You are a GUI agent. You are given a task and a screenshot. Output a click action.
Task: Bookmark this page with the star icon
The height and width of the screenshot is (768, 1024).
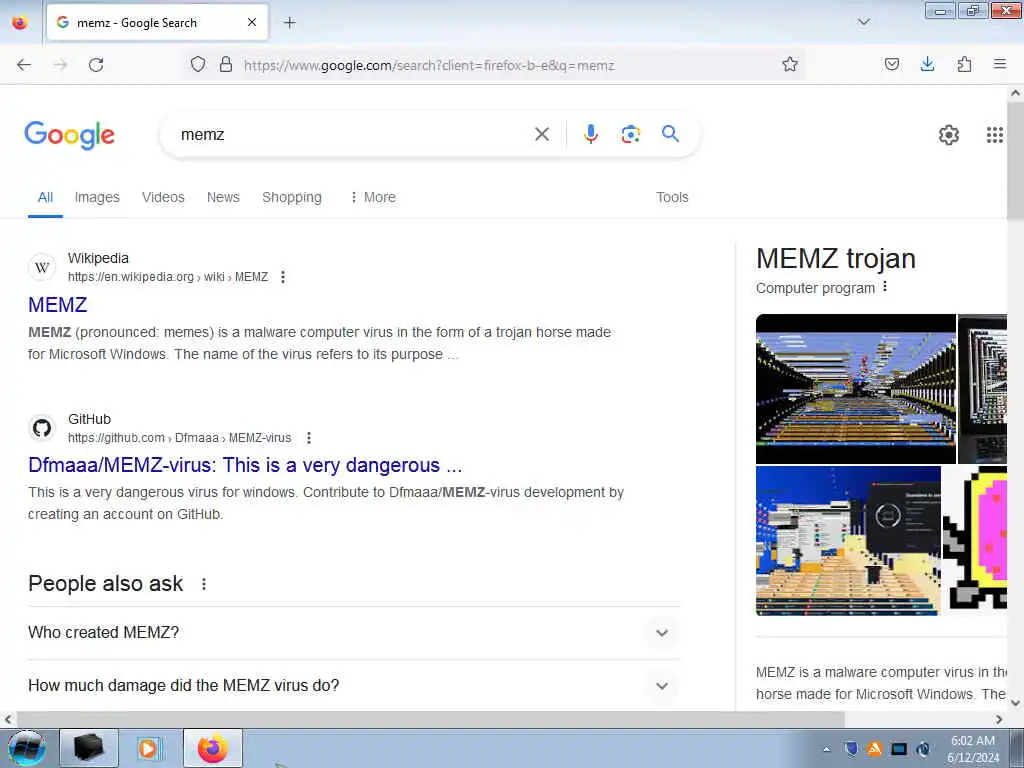click(790, 64)
